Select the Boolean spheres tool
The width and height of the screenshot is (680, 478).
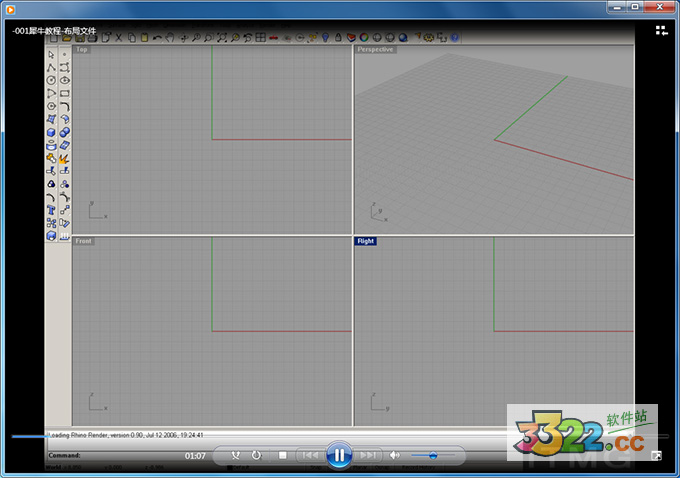tap(65, 132)
